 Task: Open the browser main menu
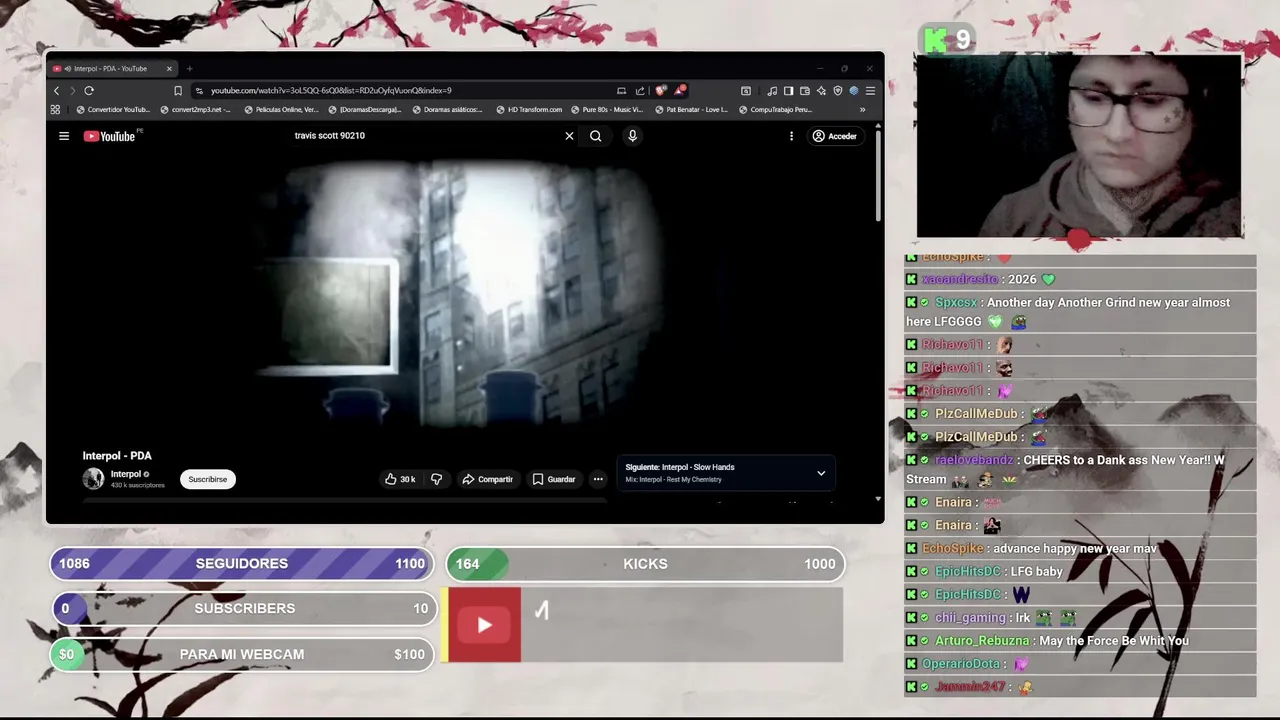click(870, 90)
